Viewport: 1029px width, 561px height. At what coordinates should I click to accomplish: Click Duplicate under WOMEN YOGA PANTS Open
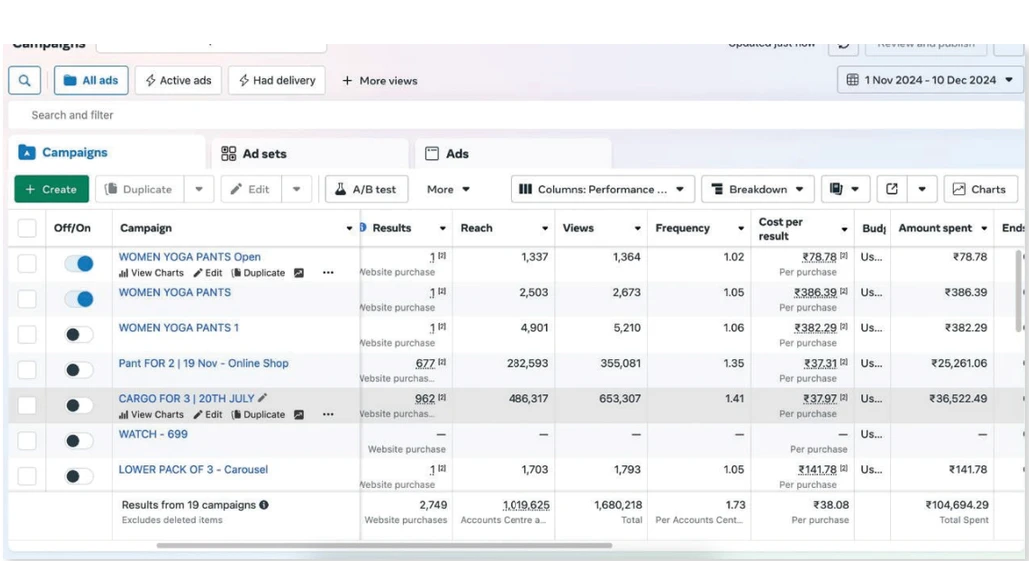pyautogui.click(x=258, y=273)
